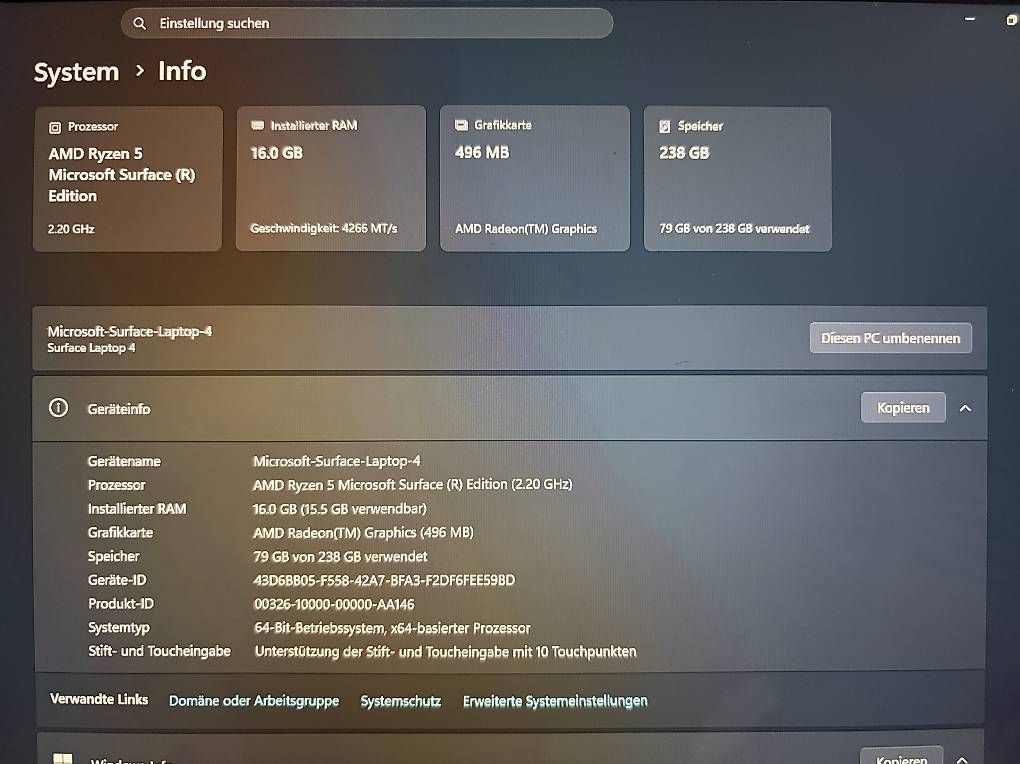Click the Speicher card disk icon
The height and width of the screenshot is (764, 1020).
click(x=664, y=126)
